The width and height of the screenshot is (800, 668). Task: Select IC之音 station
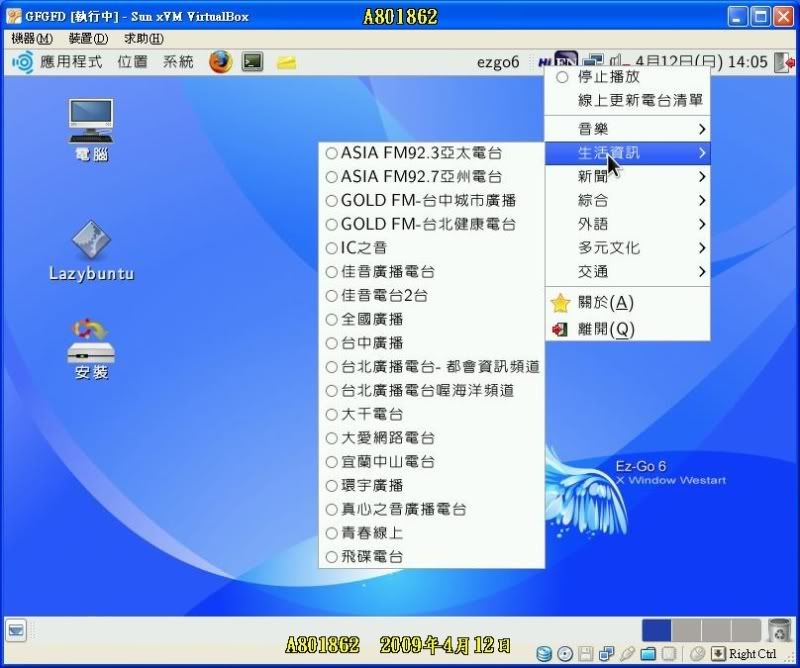tap(432, 248)
